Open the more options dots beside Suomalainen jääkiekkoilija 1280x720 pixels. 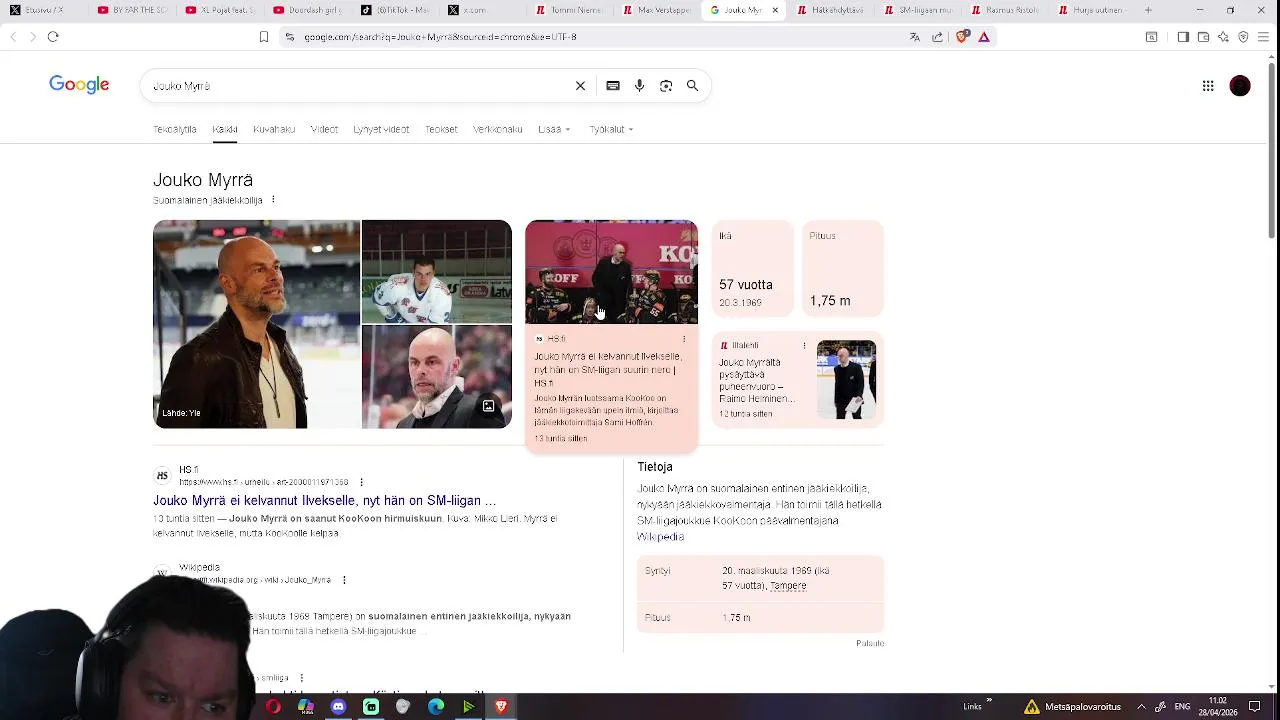273,200
